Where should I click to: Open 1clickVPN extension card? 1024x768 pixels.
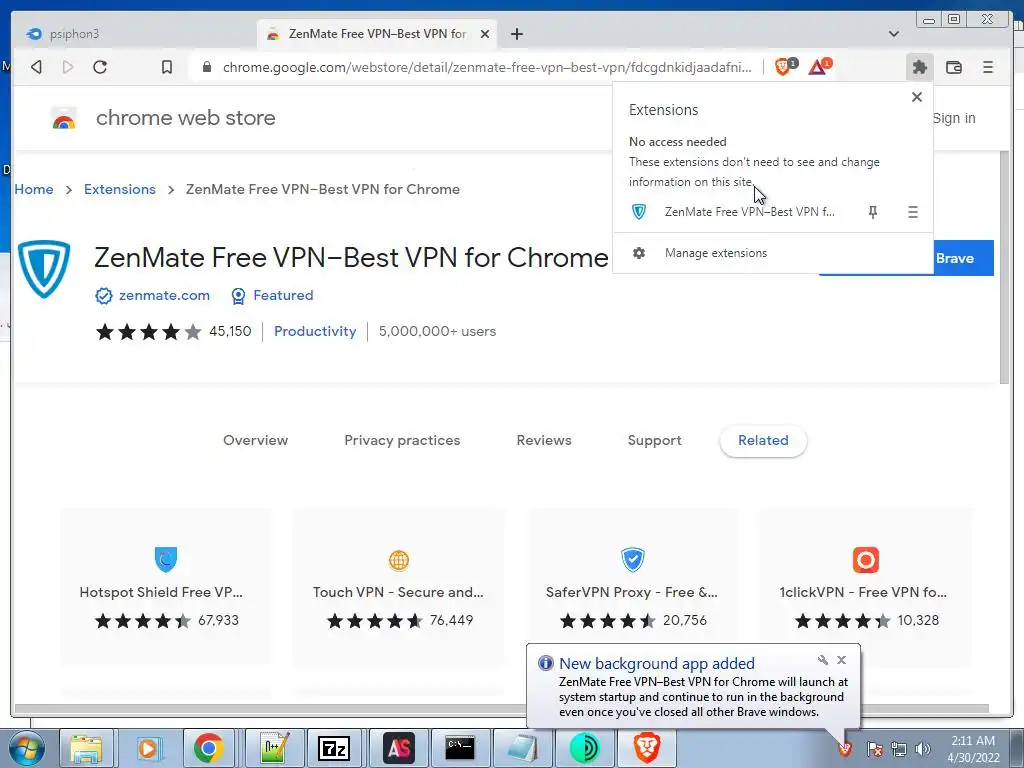[865, 586]
